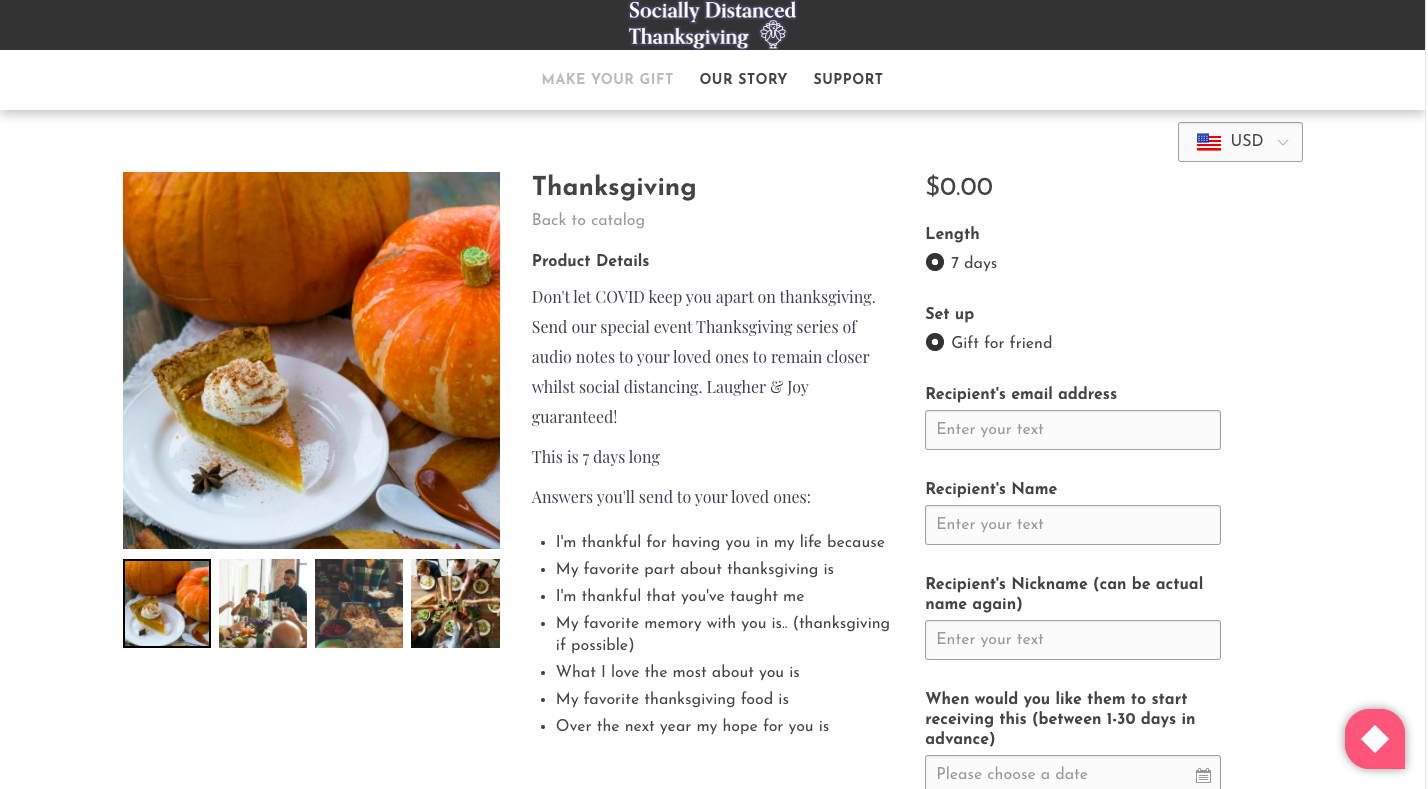Expand the currency selection box
The image size is (1428, 789).
1240,142
